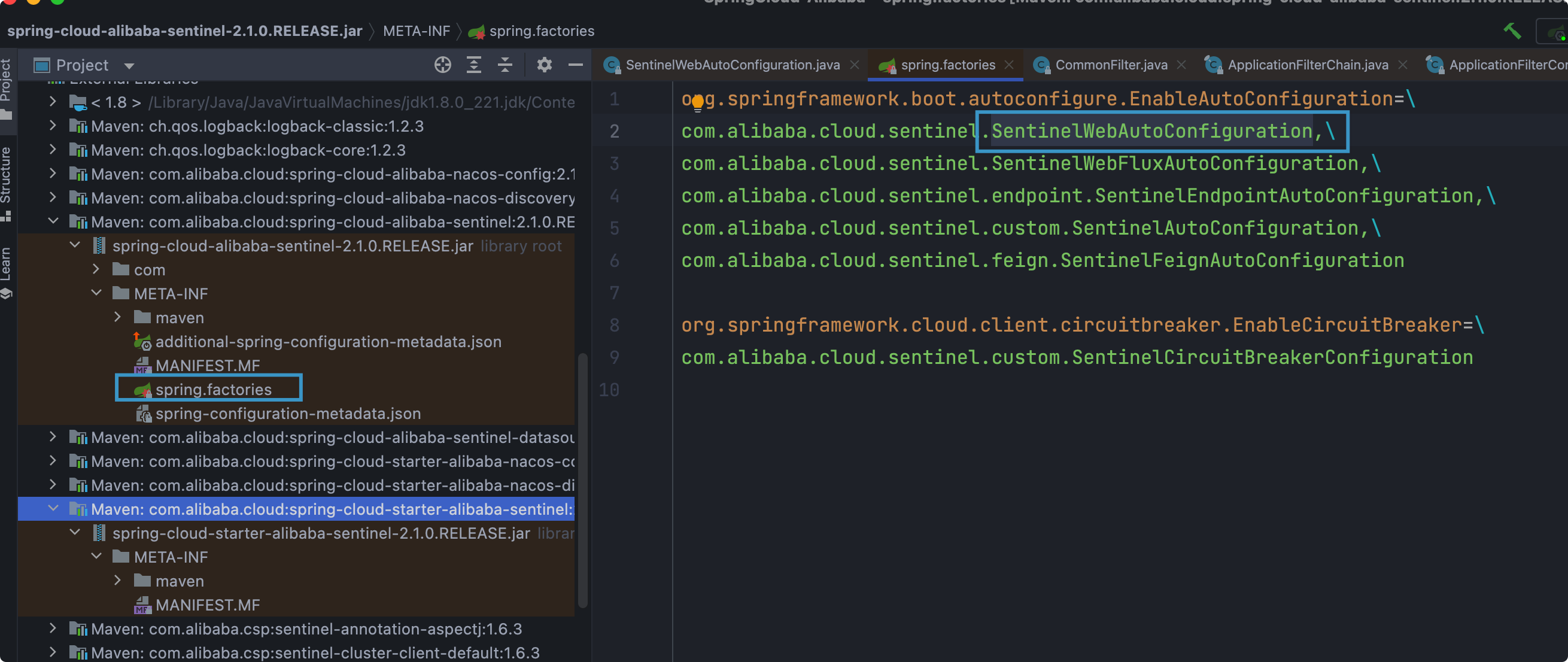Open the Project view dropdown arrow
This screenshot has height=662, width=1568.
coord(129,65)
